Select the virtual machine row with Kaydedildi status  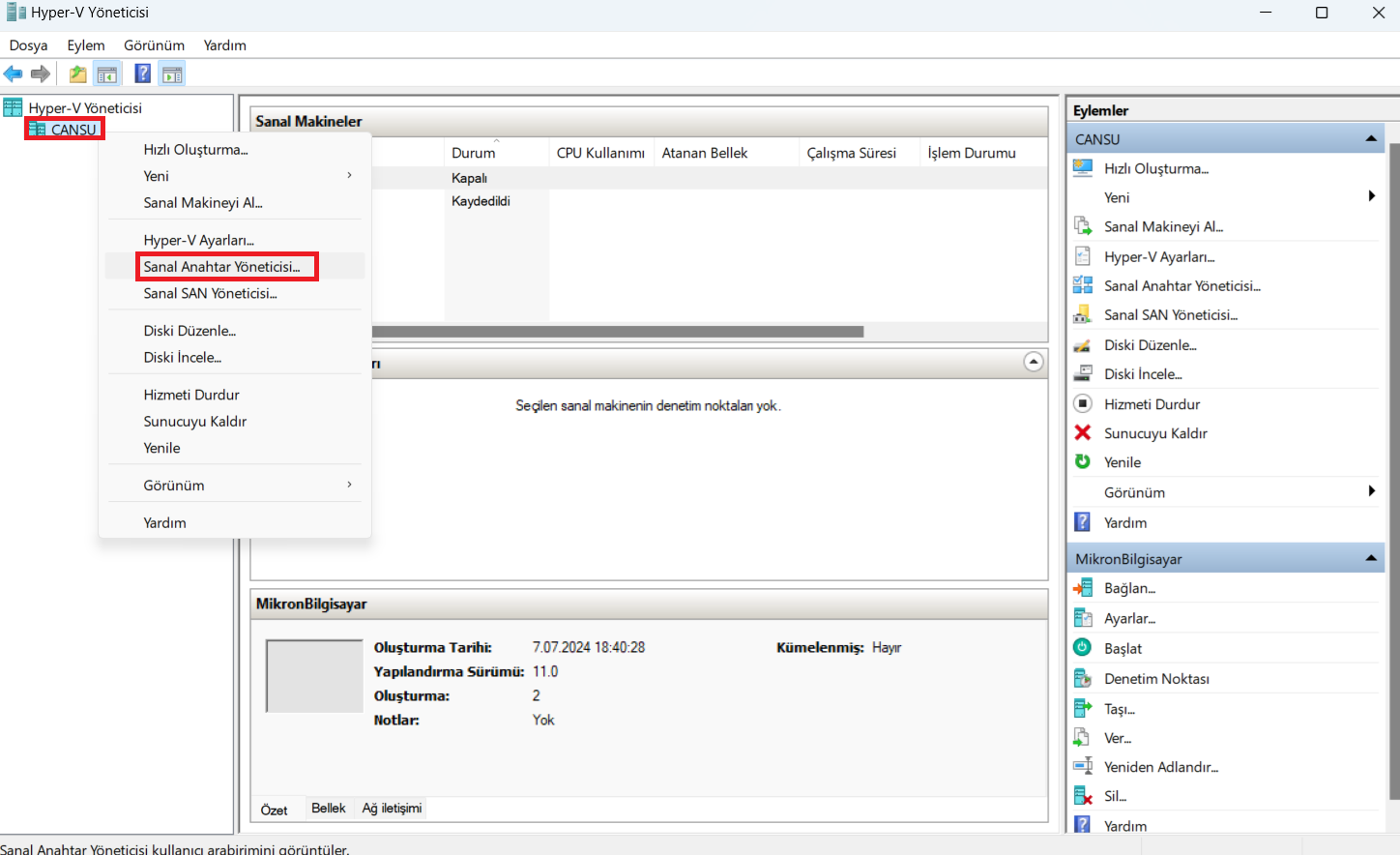pyautogui.click(x=709, y=201)
